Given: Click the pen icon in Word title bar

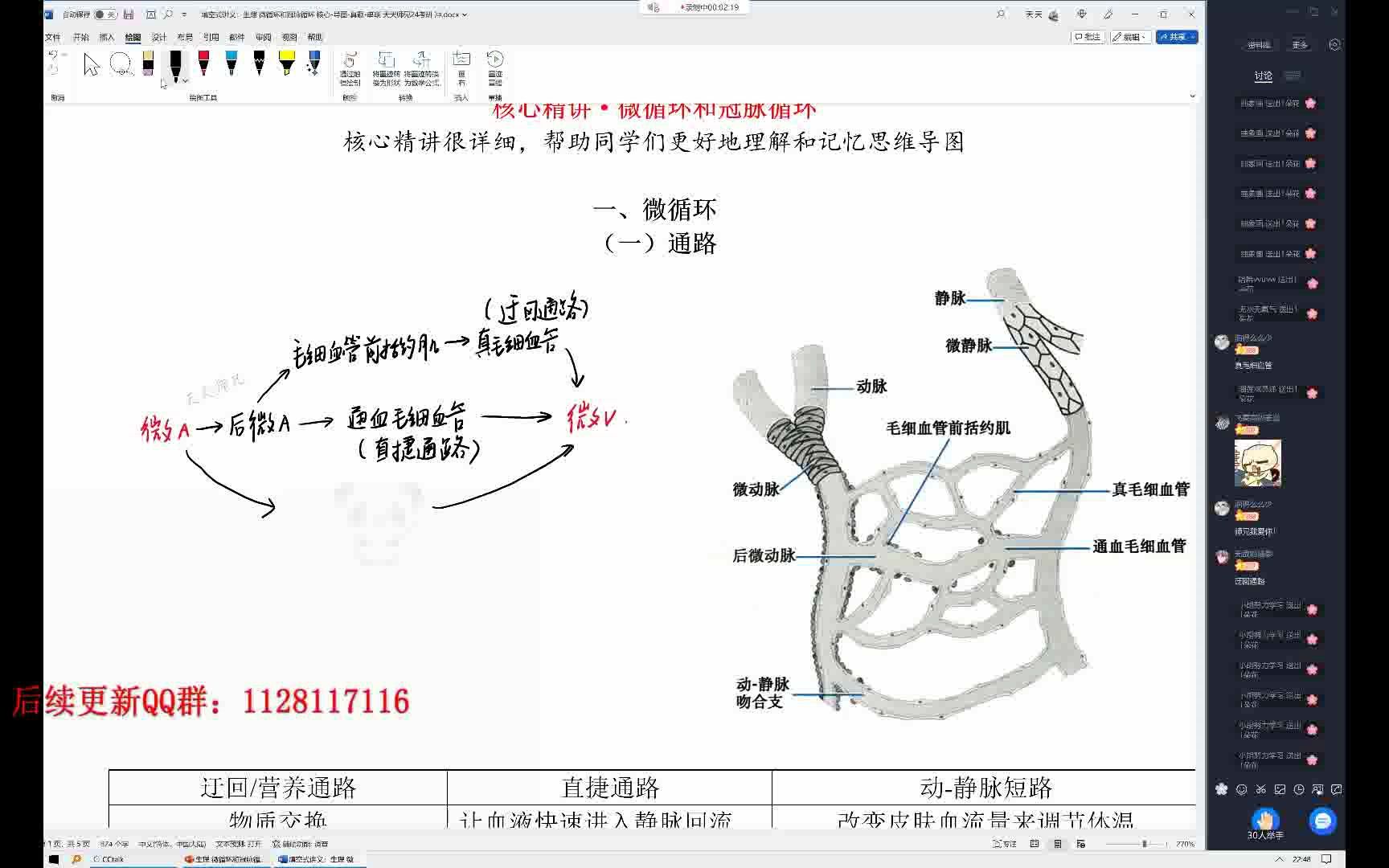Looking at the screenshot, I should tap(1108, 14).
